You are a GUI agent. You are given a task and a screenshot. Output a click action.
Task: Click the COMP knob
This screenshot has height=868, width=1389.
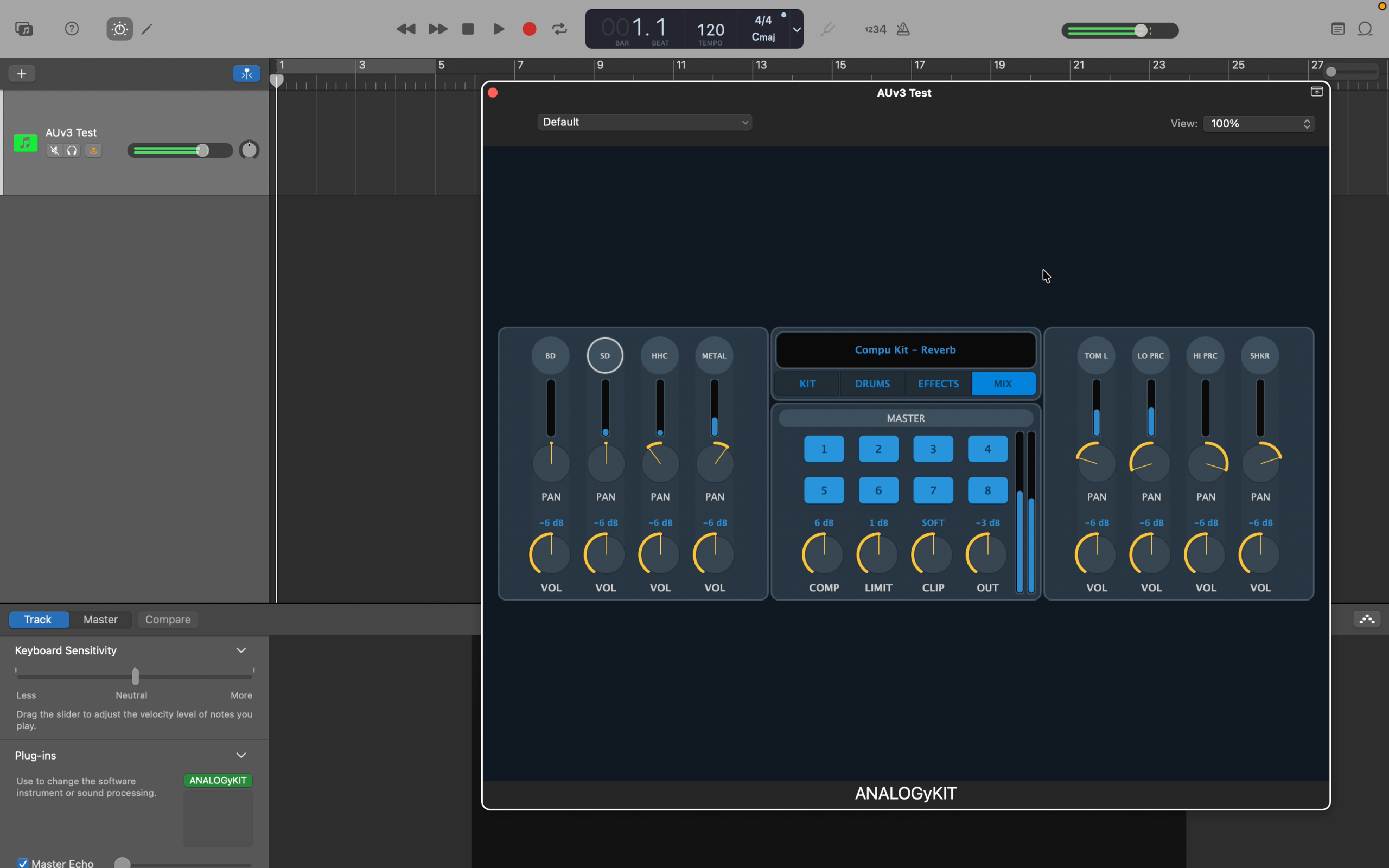823,554
